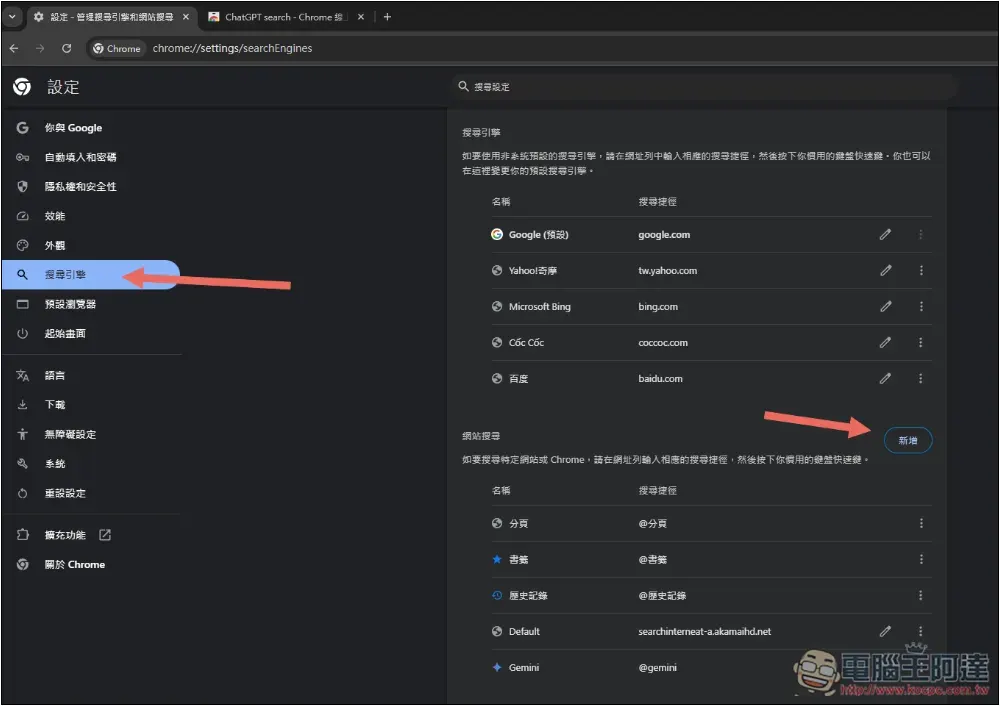The height and width of the screenshot is (706, 1000).
Task: Click the tw.yahoo.com shortcut text
Action: tap(667, 270)
